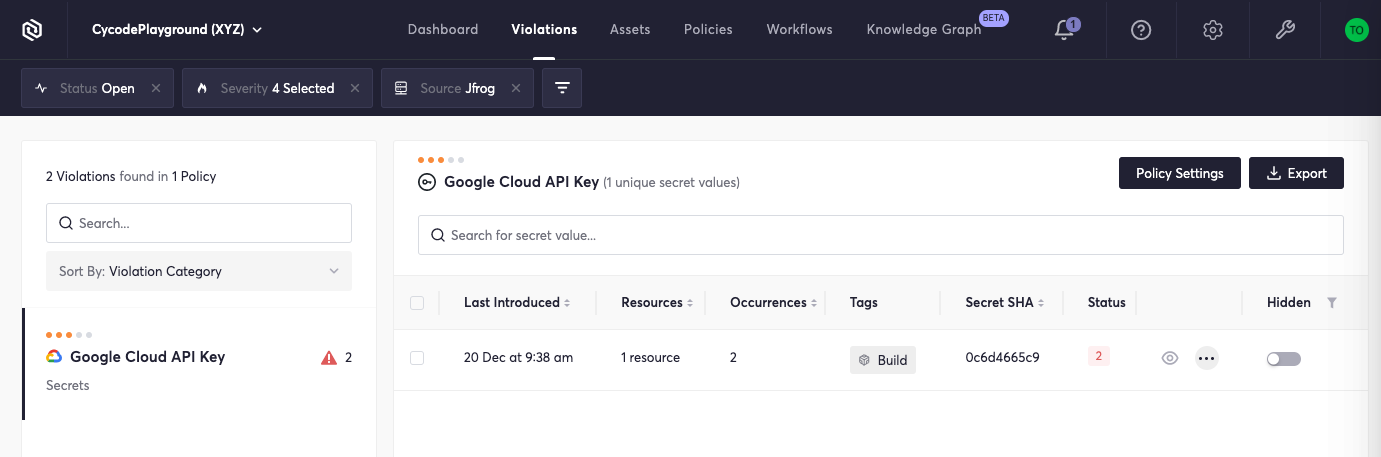The width and height of the screenshot is (1381, 457).
Task: Click the Hidden column filter icon
Action: pos(1332,303)
